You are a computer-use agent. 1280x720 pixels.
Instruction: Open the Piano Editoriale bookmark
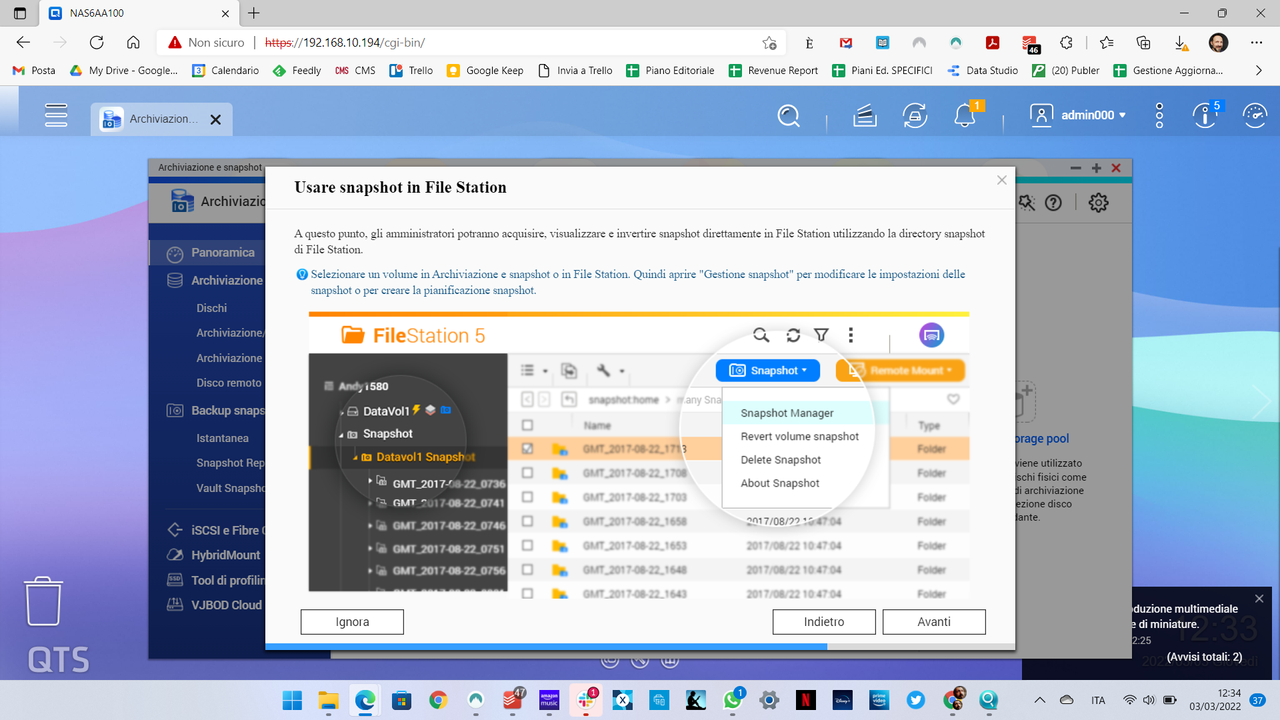670,71
